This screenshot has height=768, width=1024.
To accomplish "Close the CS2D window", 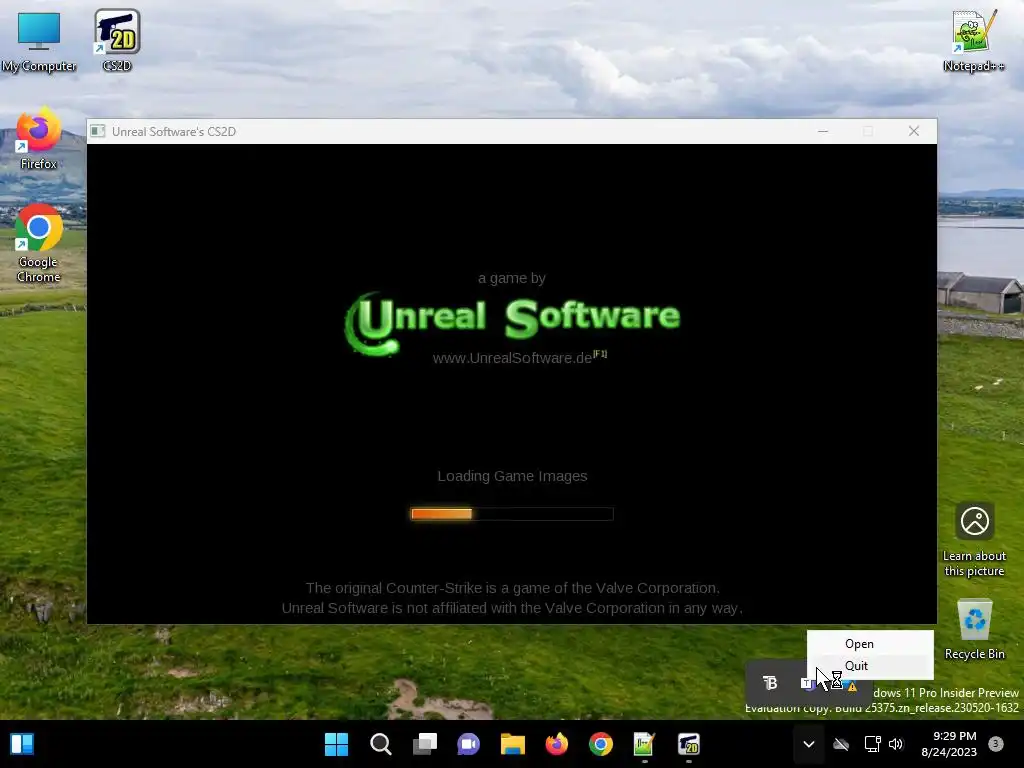I will coord(914,131).
